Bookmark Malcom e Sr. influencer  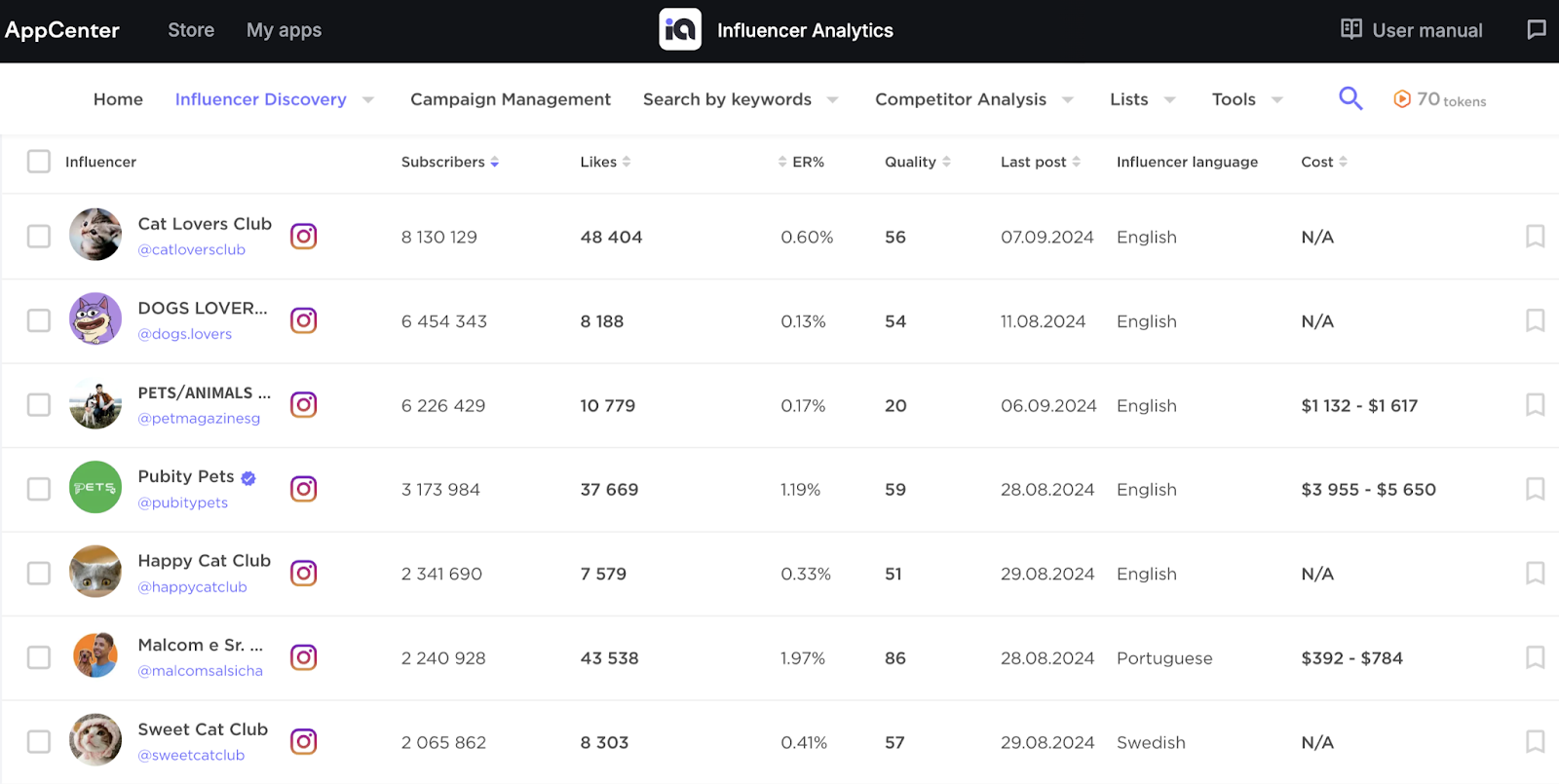pyautogui.click(x=1536, y=657)
